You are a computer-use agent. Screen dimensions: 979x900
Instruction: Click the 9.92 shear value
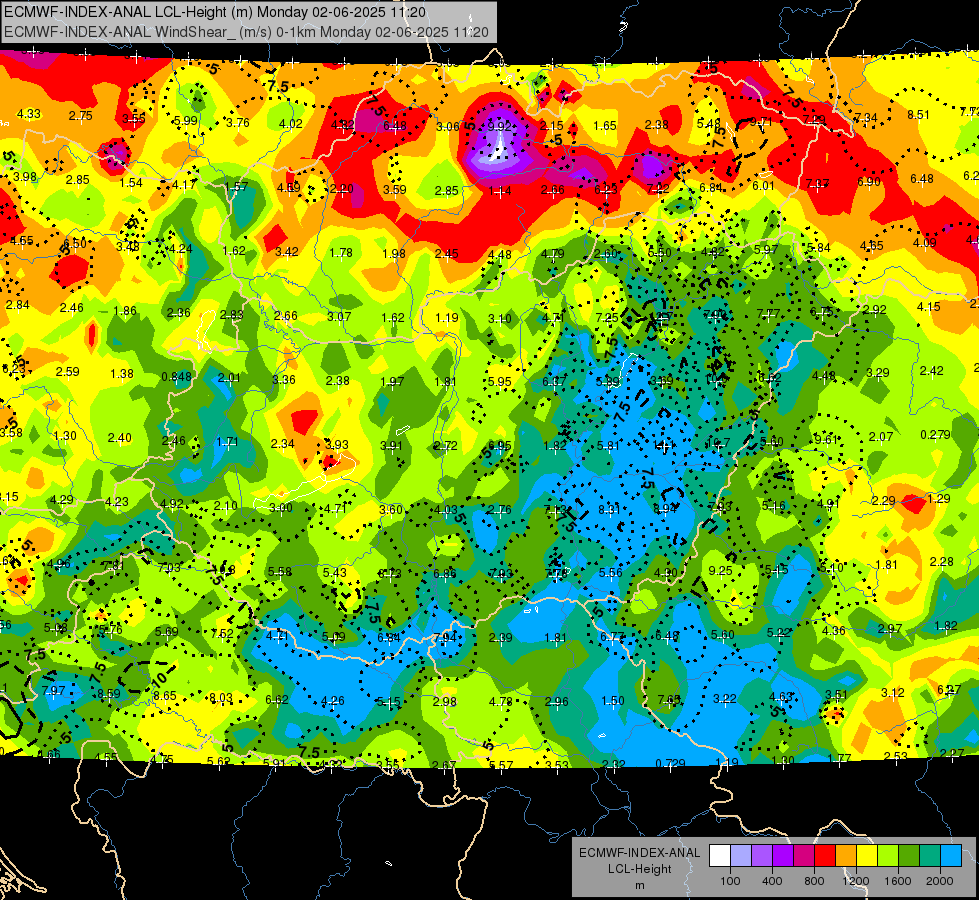(499, 126)
